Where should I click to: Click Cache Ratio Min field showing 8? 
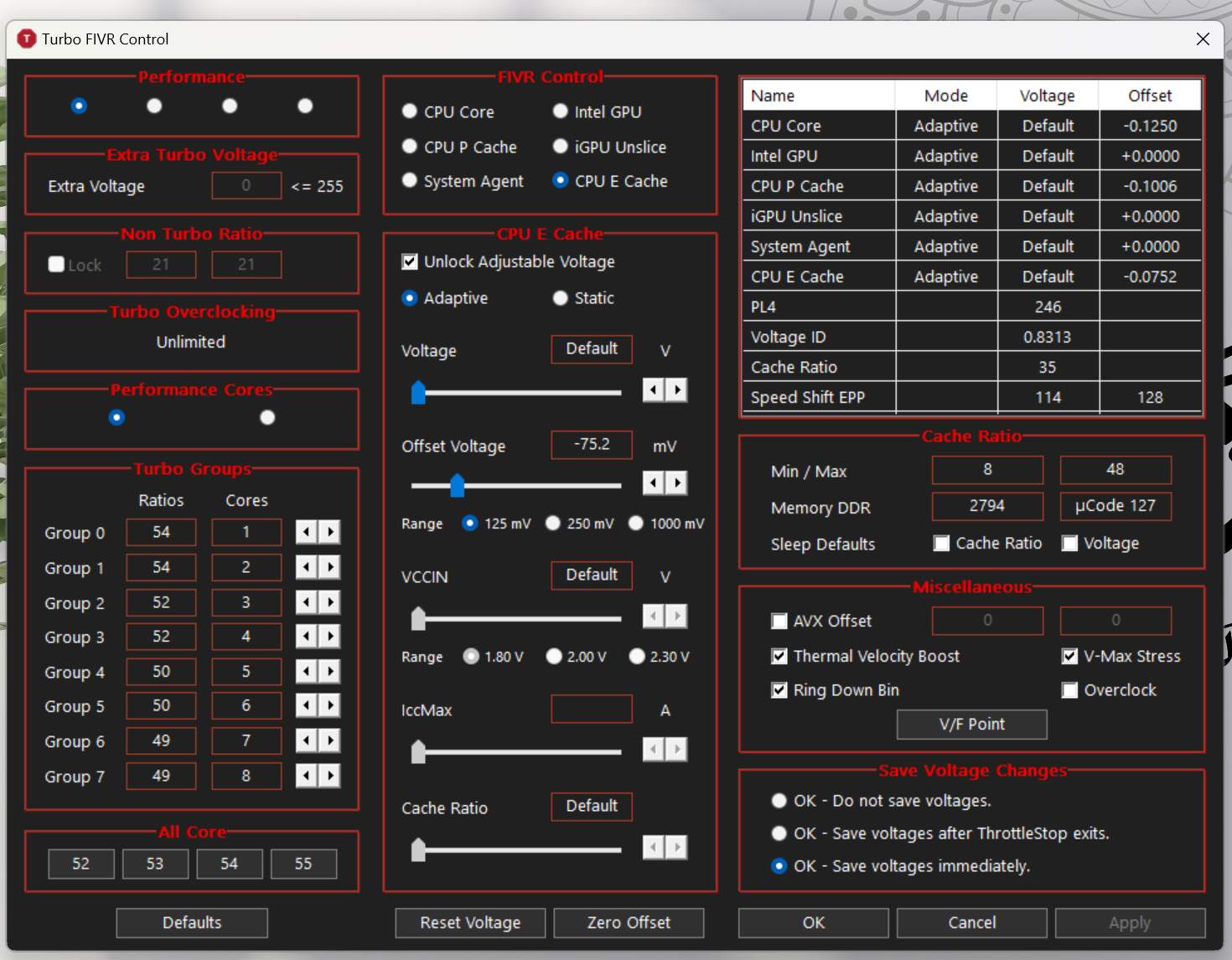tap(987, 469)
